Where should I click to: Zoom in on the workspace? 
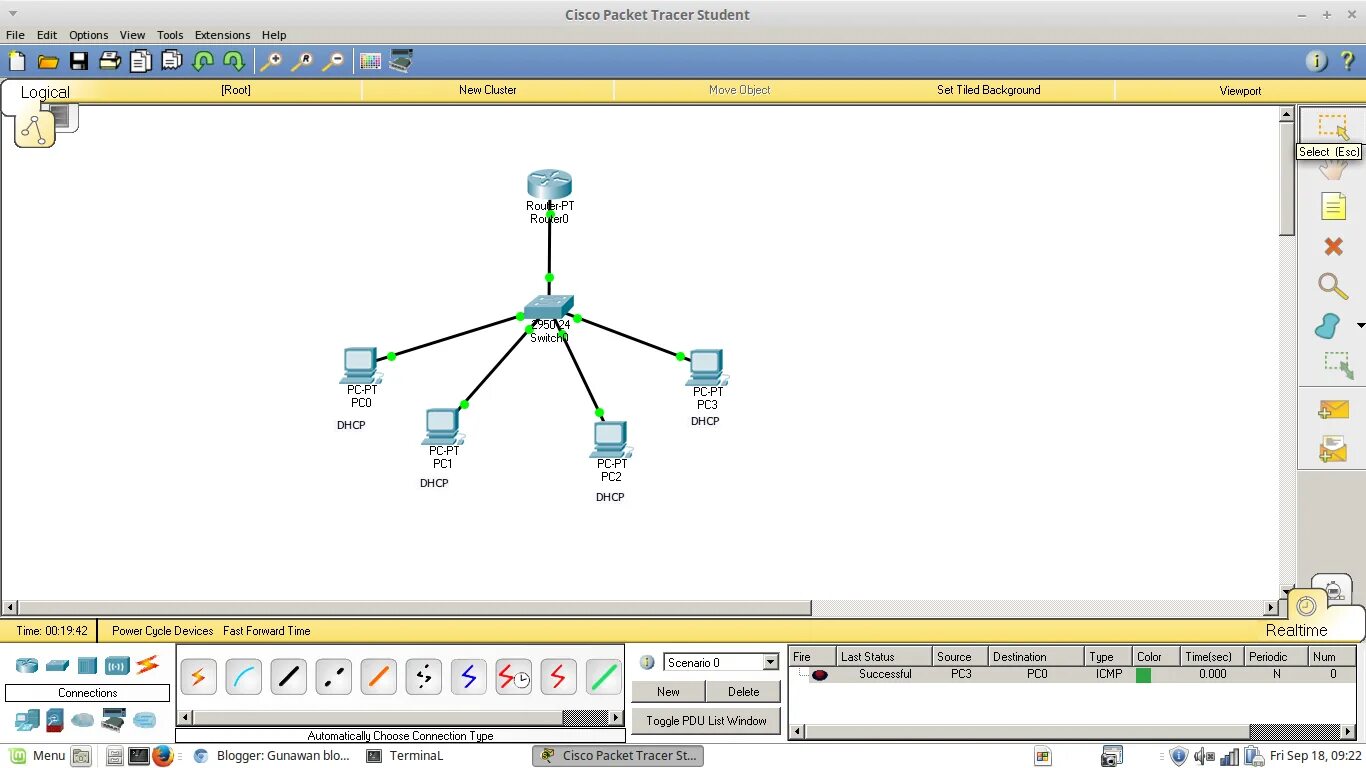271,61
